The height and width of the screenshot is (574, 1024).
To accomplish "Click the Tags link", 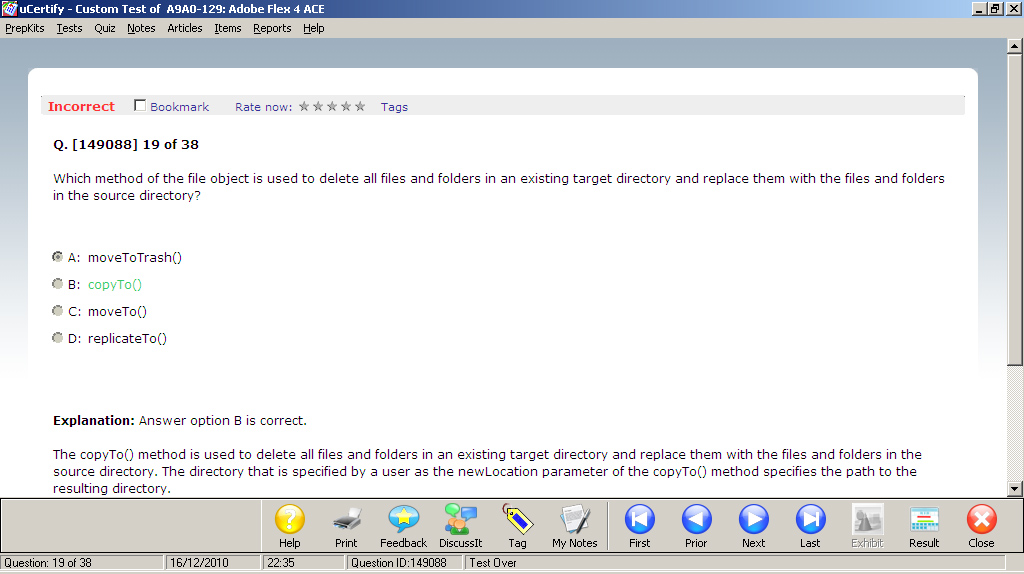I will 394,106.
